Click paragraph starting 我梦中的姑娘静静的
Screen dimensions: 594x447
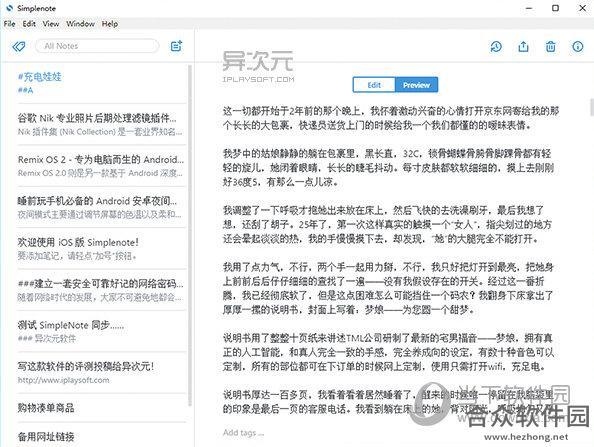coord(388,167)
